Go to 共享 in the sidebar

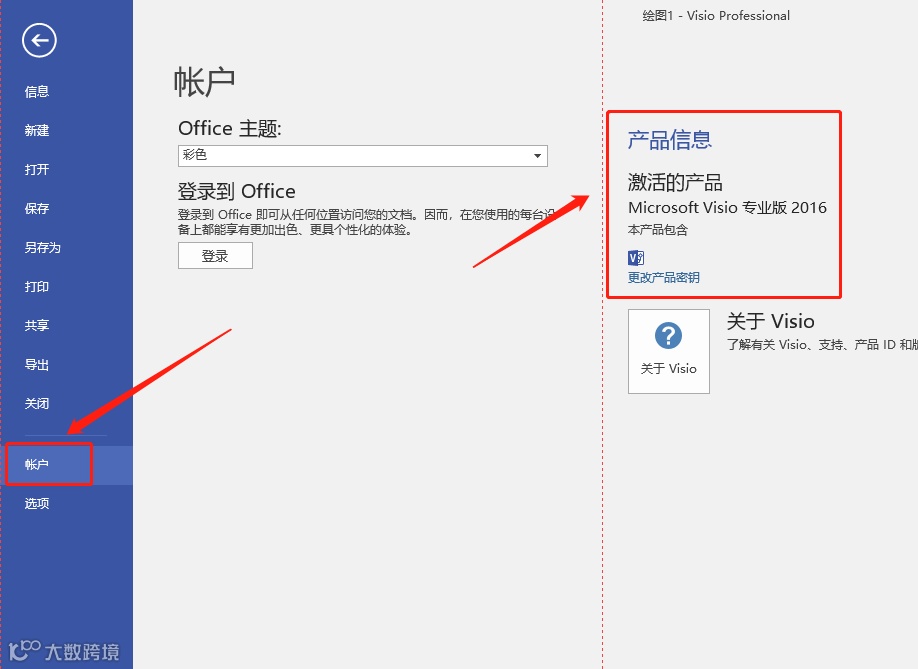point(37,325)
